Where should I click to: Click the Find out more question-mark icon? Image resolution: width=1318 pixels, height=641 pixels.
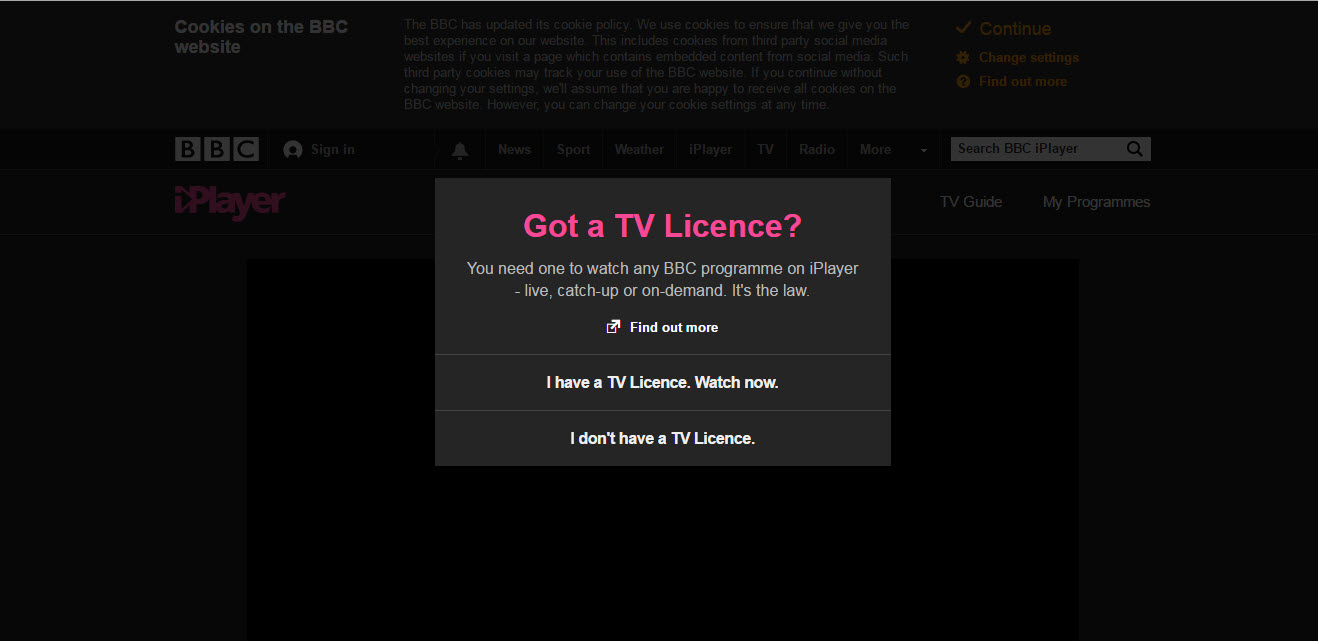coord(963,82)
